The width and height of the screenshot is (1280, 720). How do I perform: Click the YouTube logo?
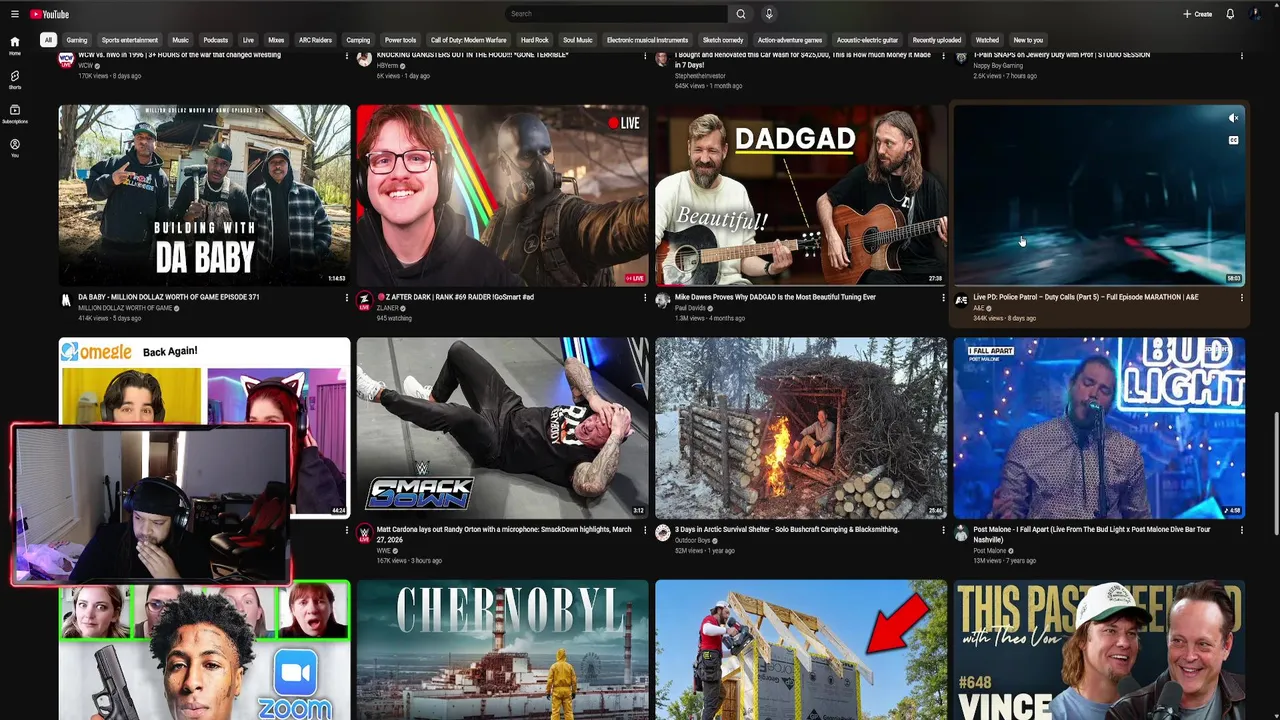pos(49,14)
